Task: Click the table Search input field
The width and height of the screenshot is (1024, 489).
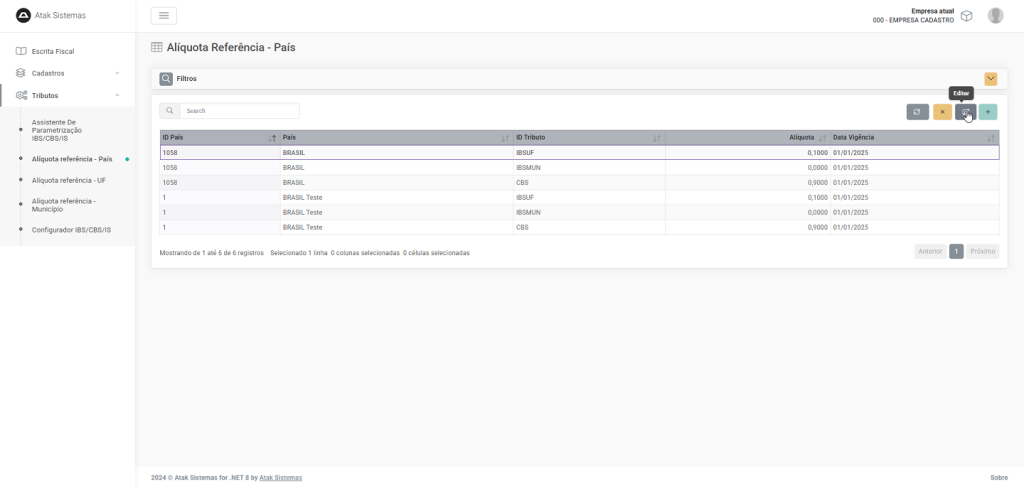Action: point(240,111)
